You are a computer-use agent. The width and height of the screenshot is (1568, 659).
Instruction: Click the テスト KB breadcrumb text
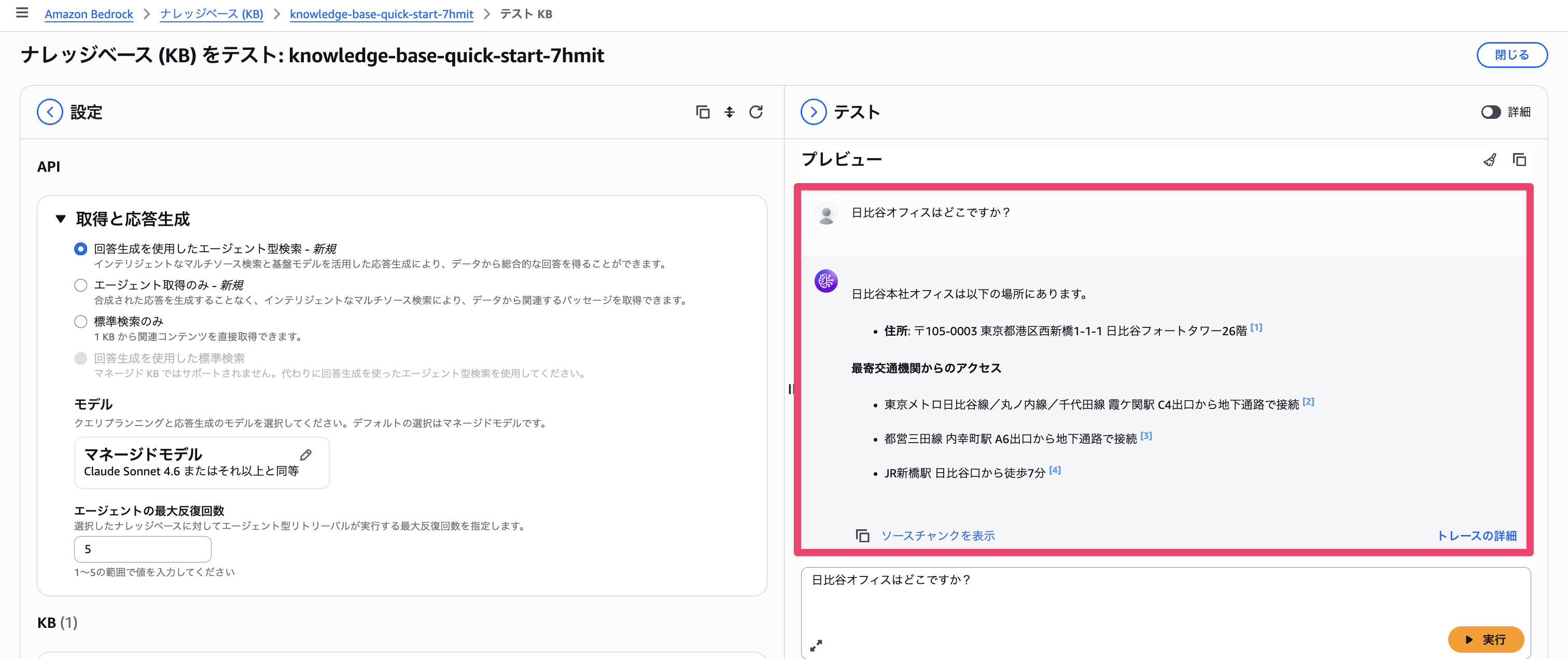(x=526, y=14)
